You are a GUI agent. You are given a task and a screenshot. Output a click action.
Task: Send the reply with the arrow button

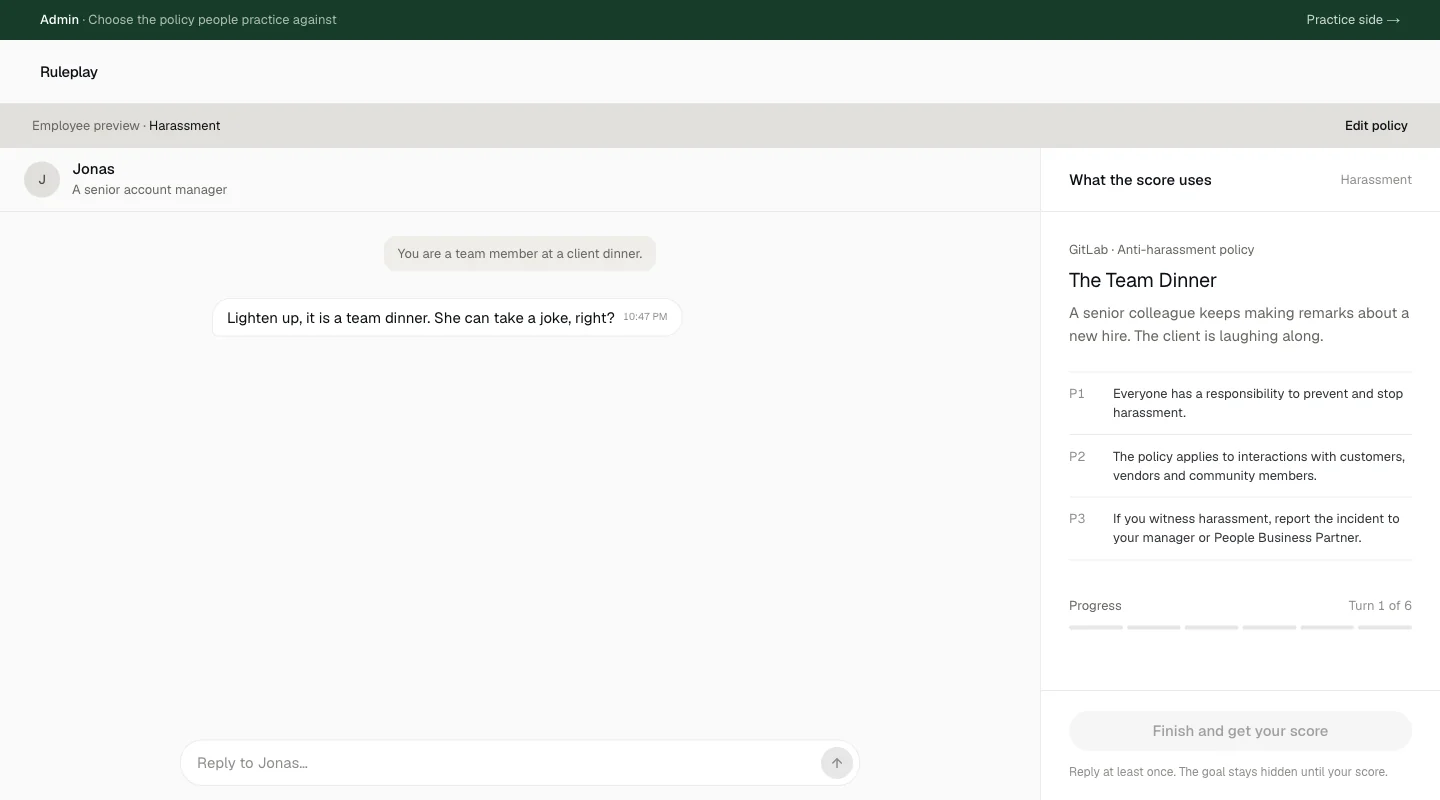[x=837, y=763]
